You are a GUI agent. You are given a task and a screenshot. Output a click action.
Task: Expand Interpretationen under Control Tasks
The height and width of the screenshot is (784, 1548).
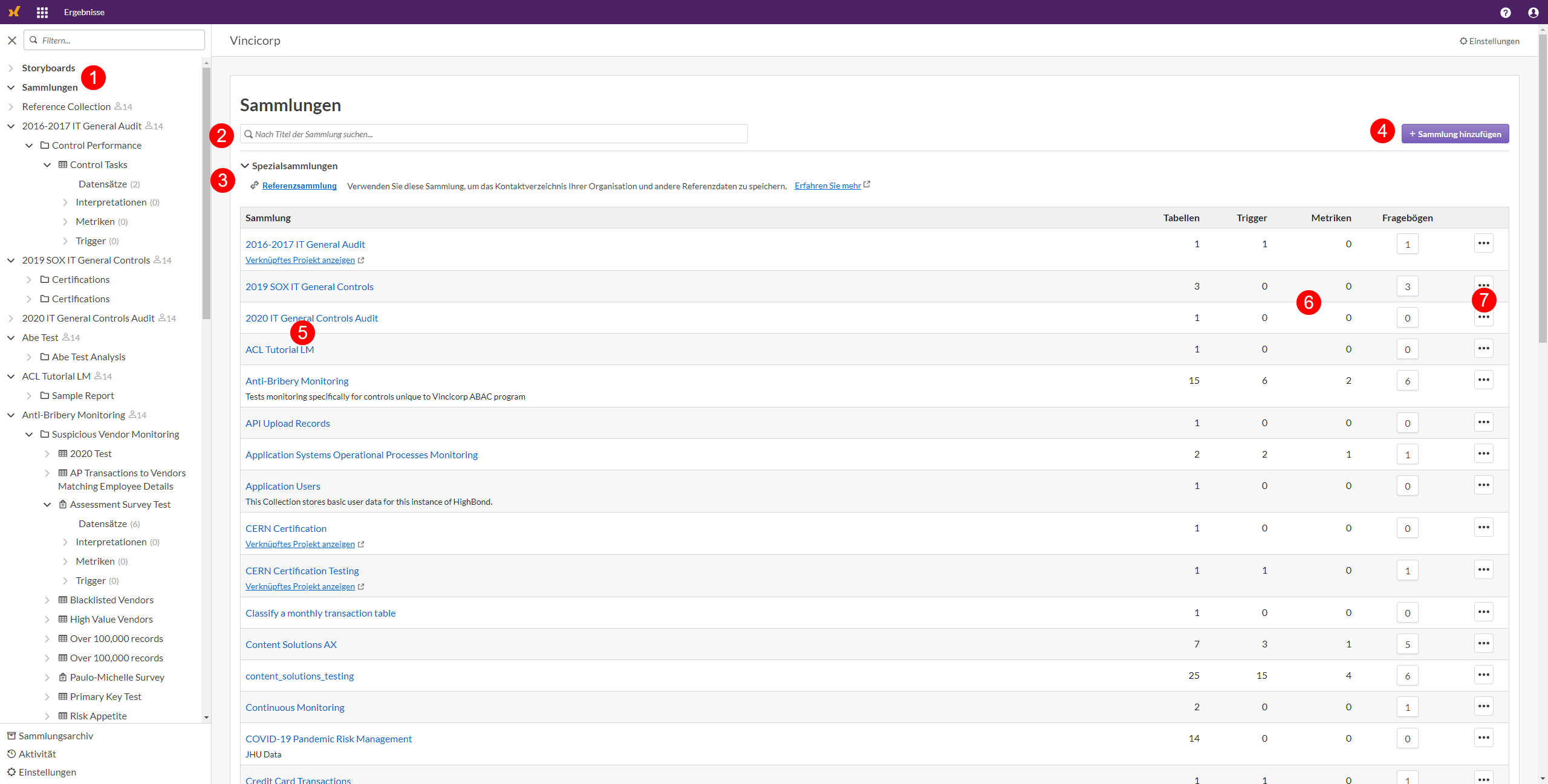[x=65, y=202]
